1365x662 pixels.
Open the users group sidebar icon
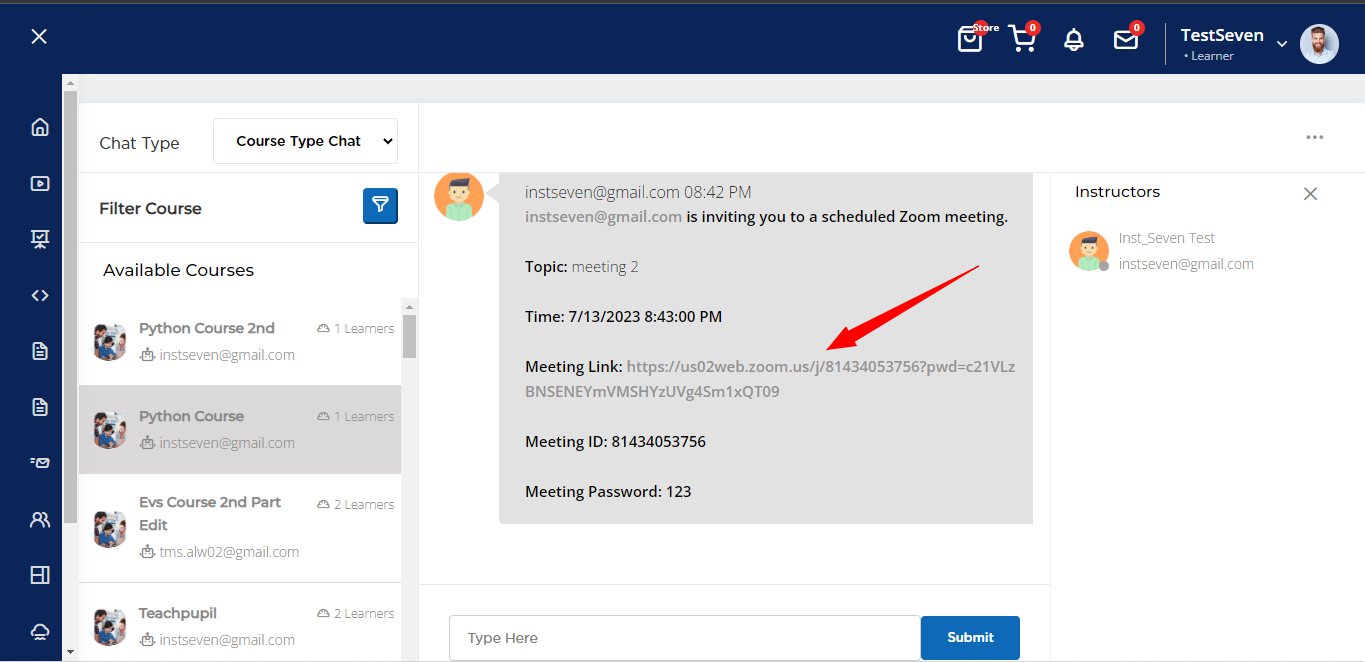pos(40,519)
